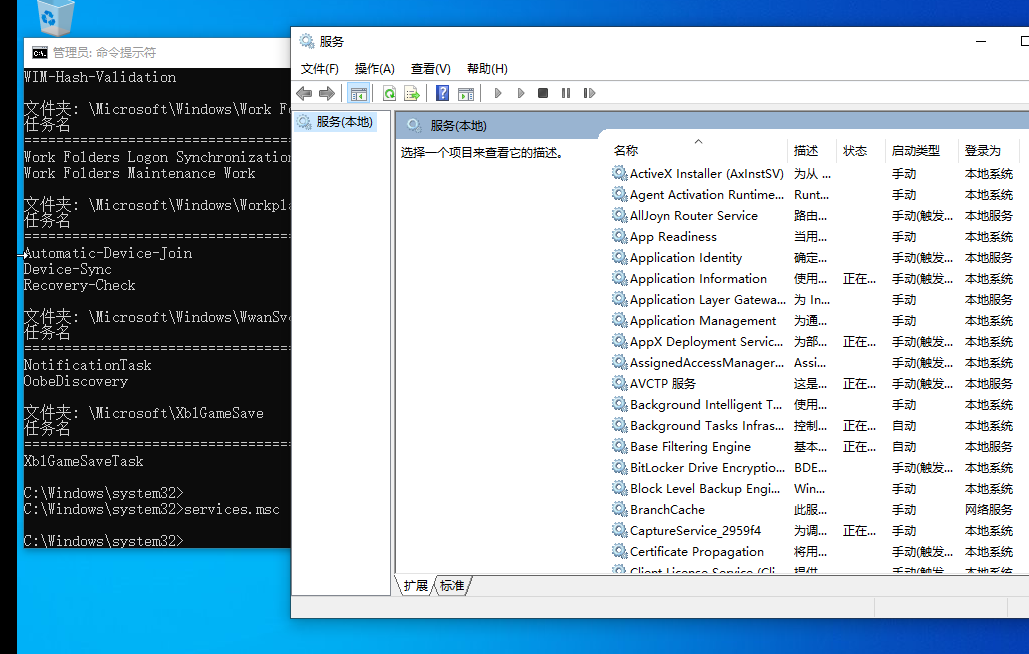Open the 文件(F) menu

point(320,69)
